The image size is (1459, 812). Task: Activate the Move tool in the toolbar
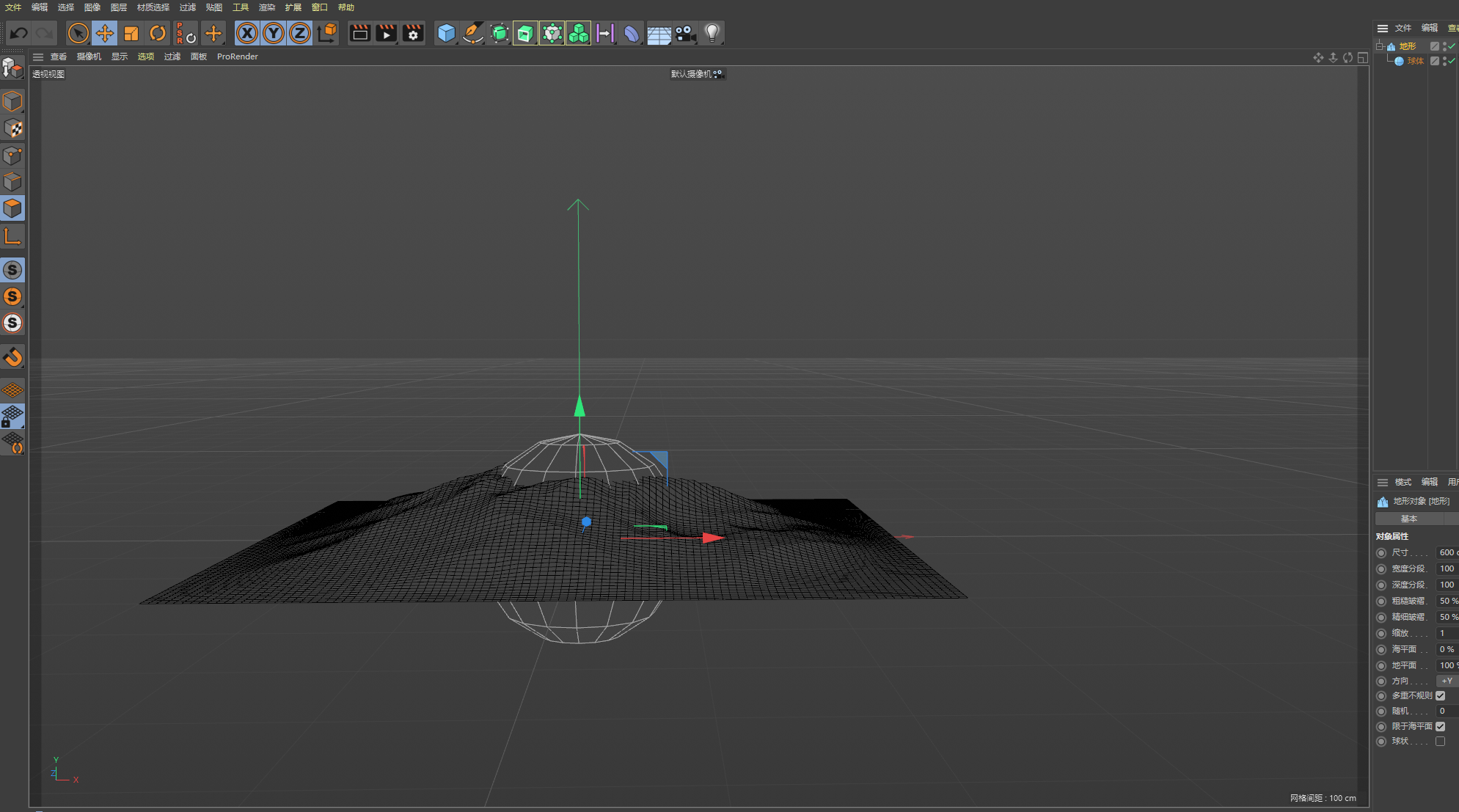(x=105, y=33)
